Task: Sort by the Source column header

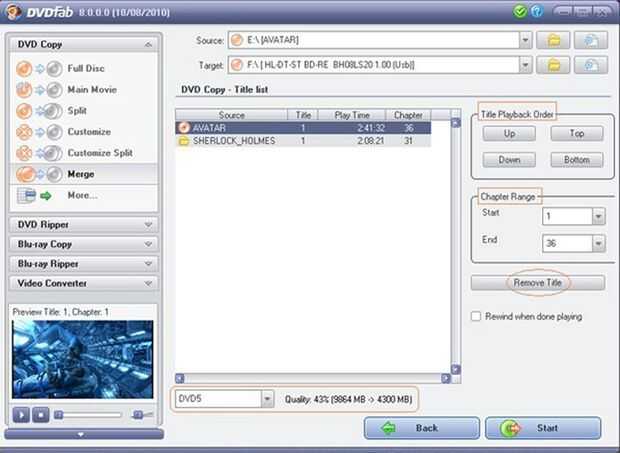Action: [x=232, y=115]
